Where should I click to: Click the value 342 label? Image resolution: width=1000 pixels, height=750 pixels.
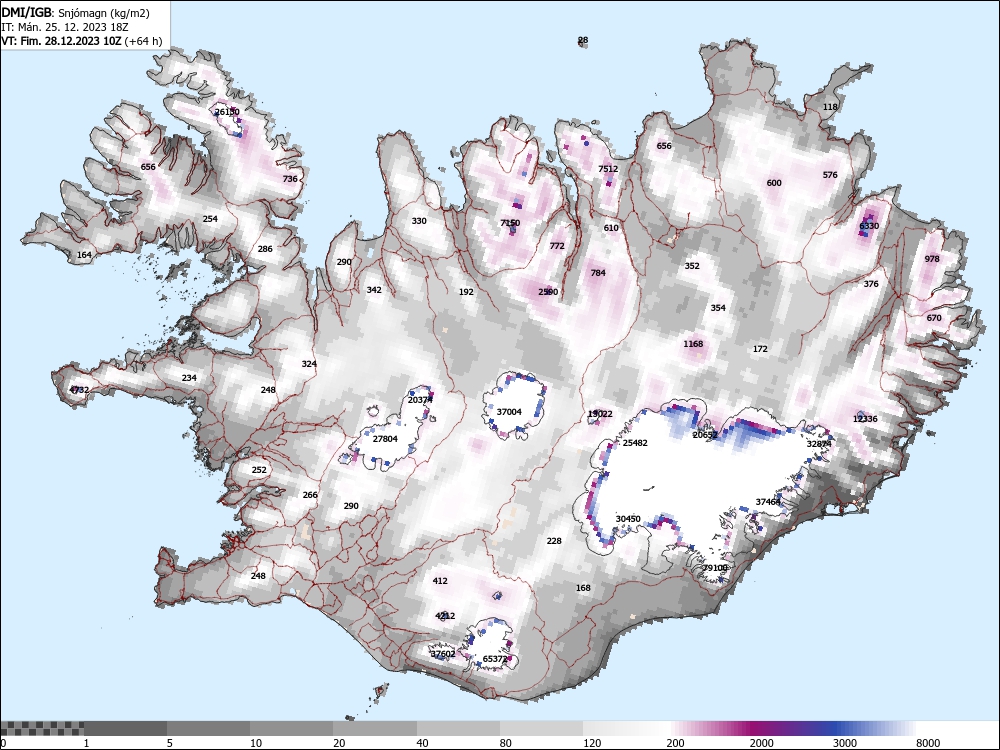point(374,290)
